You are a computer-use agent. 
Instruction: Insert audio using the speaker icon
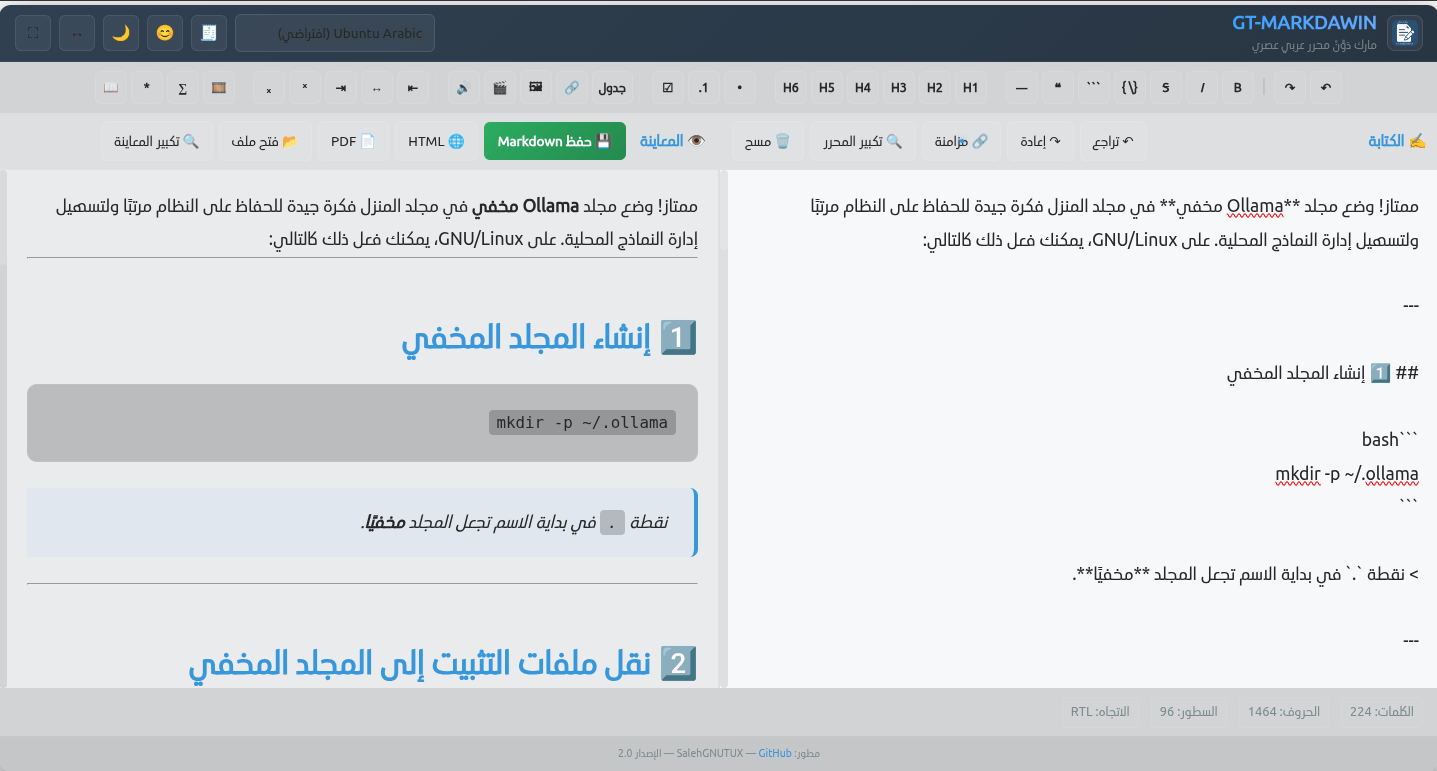[x=463, y=88]
